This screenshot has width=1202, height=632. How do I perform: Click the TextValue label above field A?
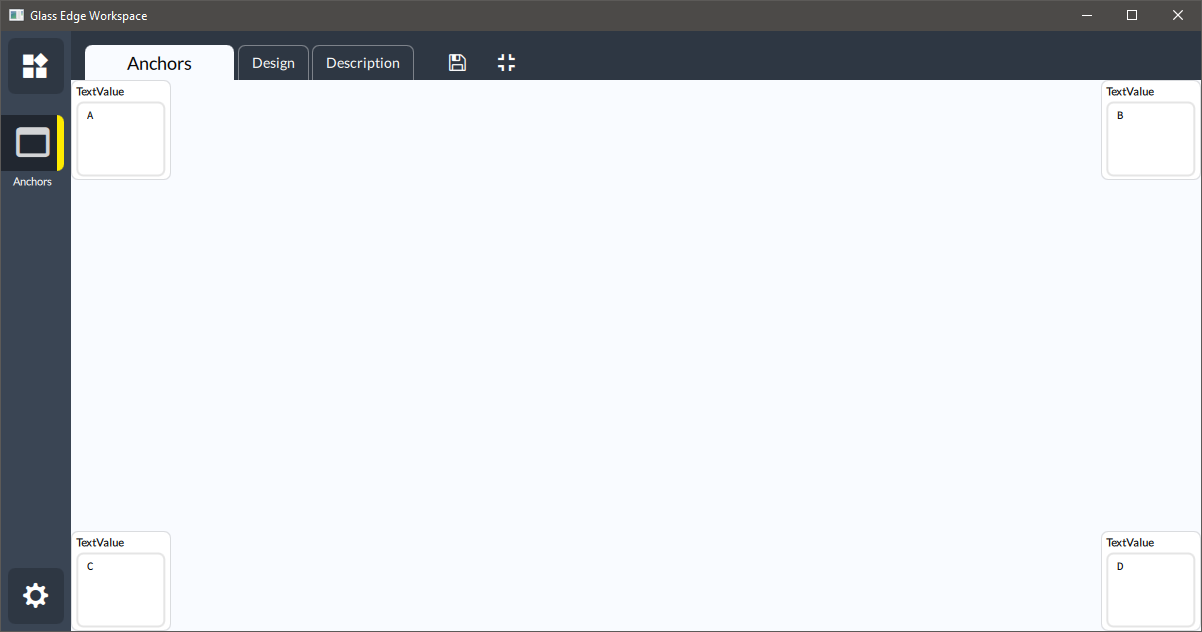coord(100,91)
